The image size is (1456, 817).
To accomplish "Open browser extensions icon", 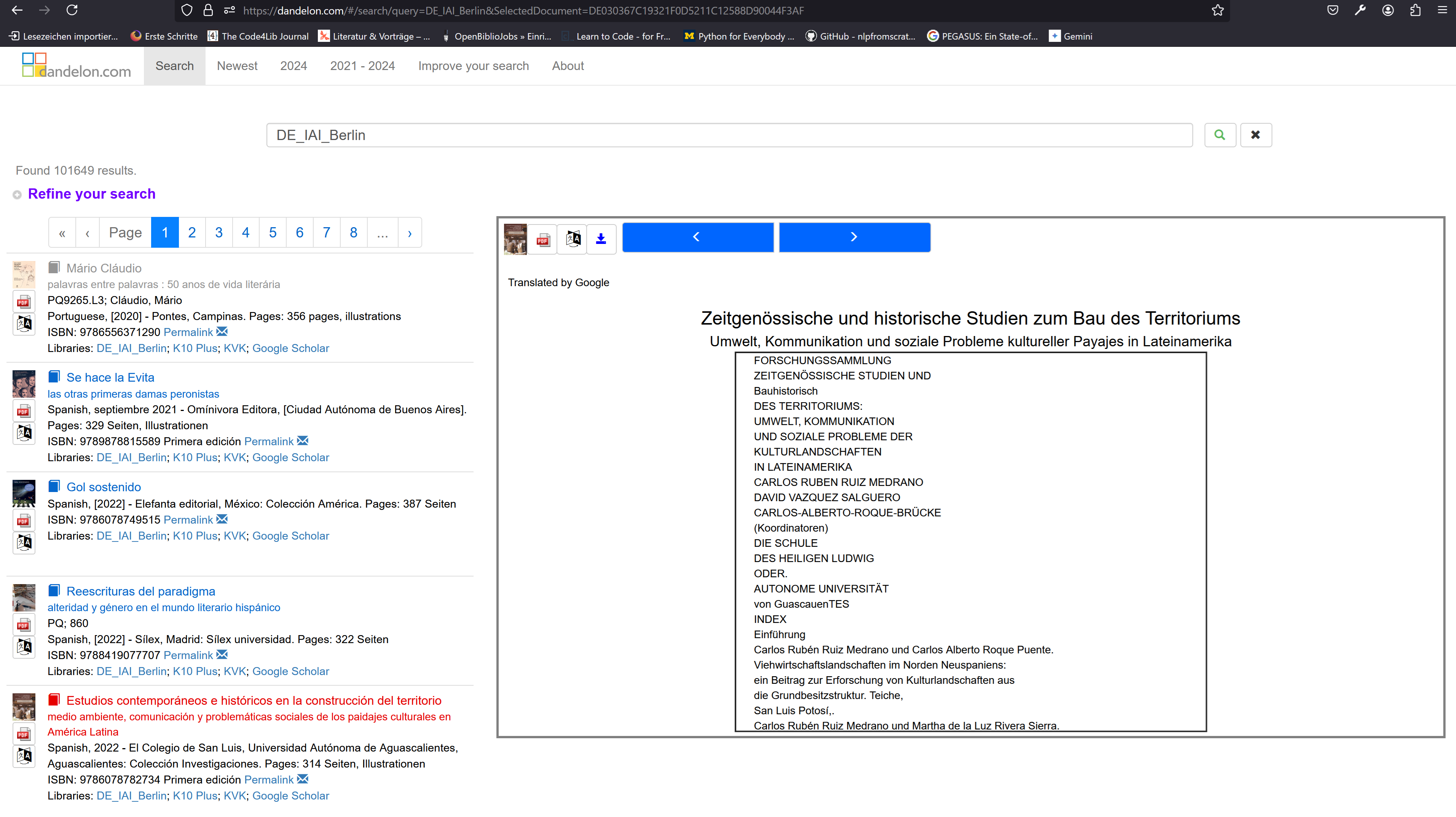I will point(1415,10).
